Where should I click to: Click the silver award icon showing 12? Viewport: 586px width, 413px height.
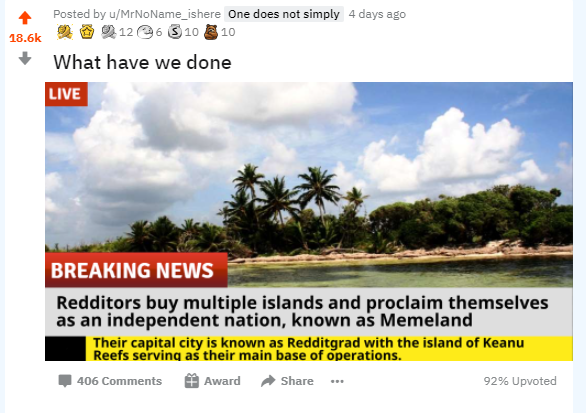point(109,32)
